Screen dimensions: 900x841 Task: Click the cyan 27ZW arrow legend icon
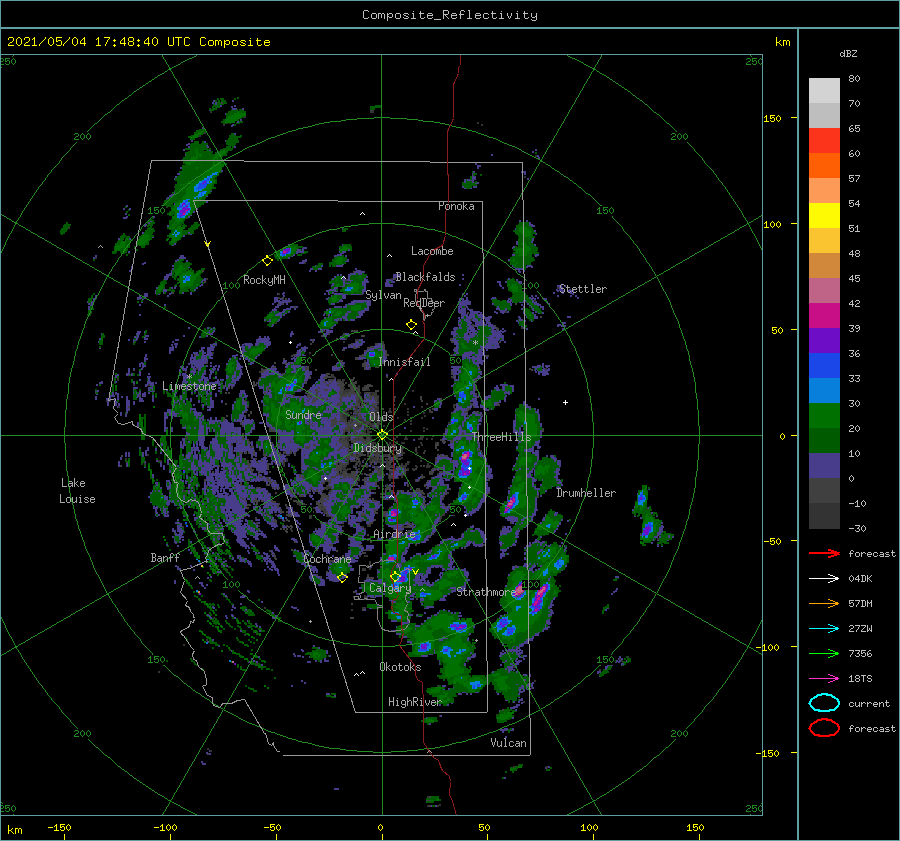pos(824,629)
